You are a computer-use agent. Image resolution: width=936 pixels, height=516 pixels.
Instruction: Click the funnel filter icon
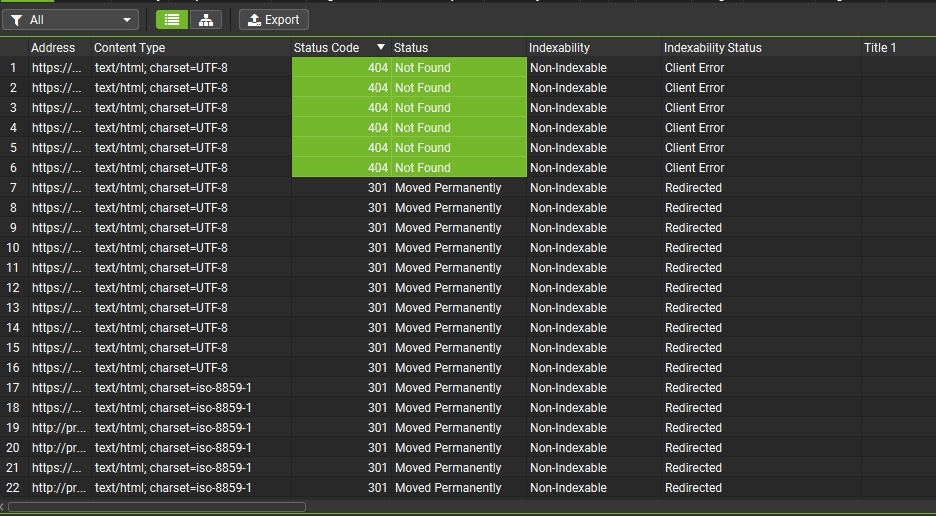17,20
